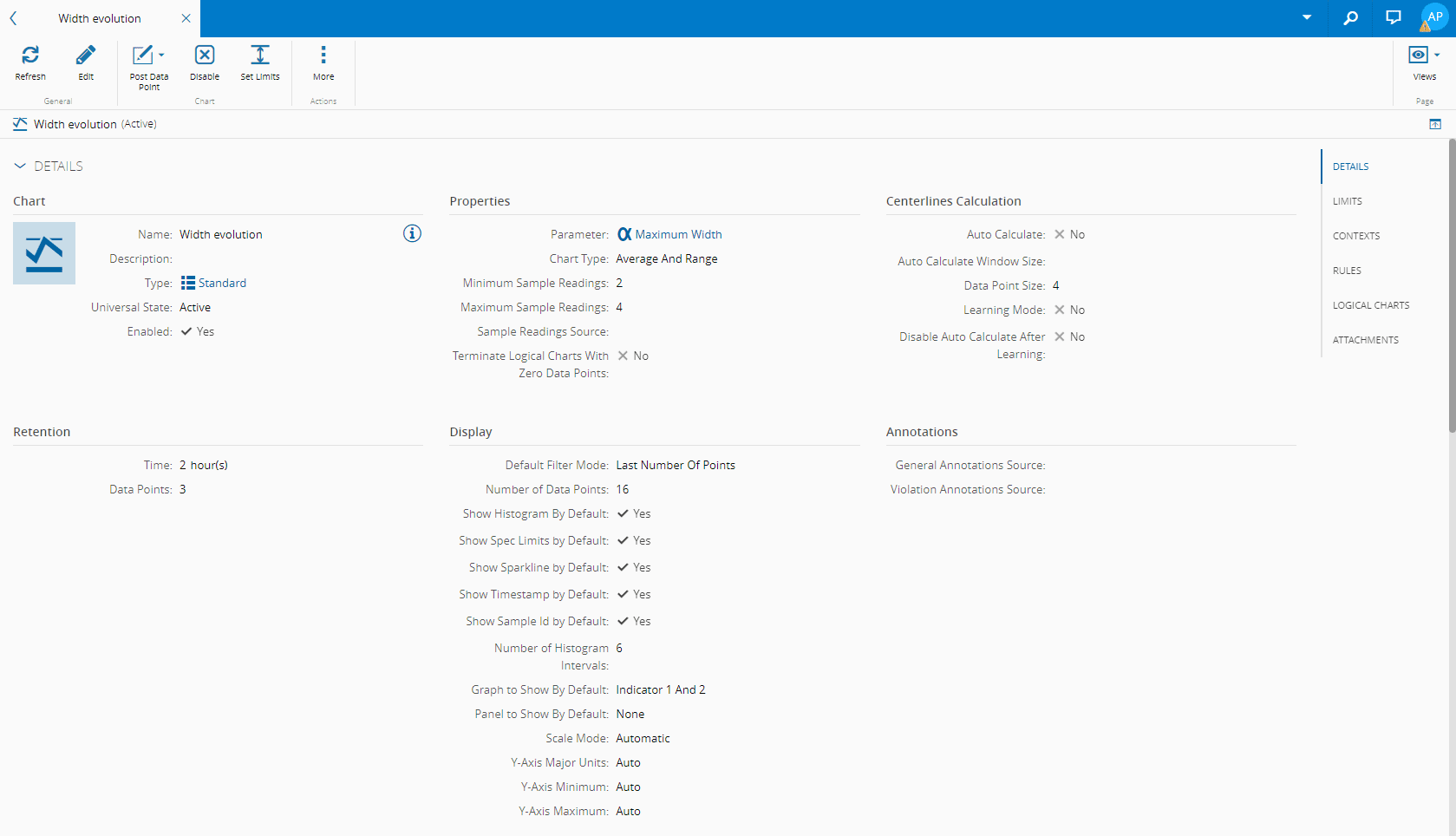The height and width of the screenshot is (836, 1456).
Task: Navigate to LOGICAL CHARTS section
Action: point(1371,305)
